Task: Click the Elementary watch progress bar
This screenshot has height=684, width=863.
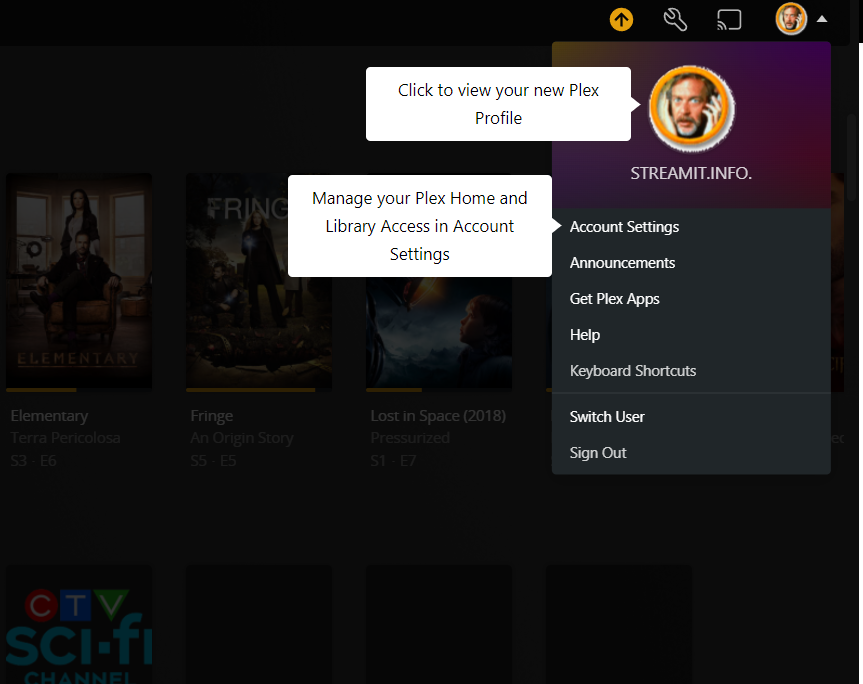Action: [79, 390]
